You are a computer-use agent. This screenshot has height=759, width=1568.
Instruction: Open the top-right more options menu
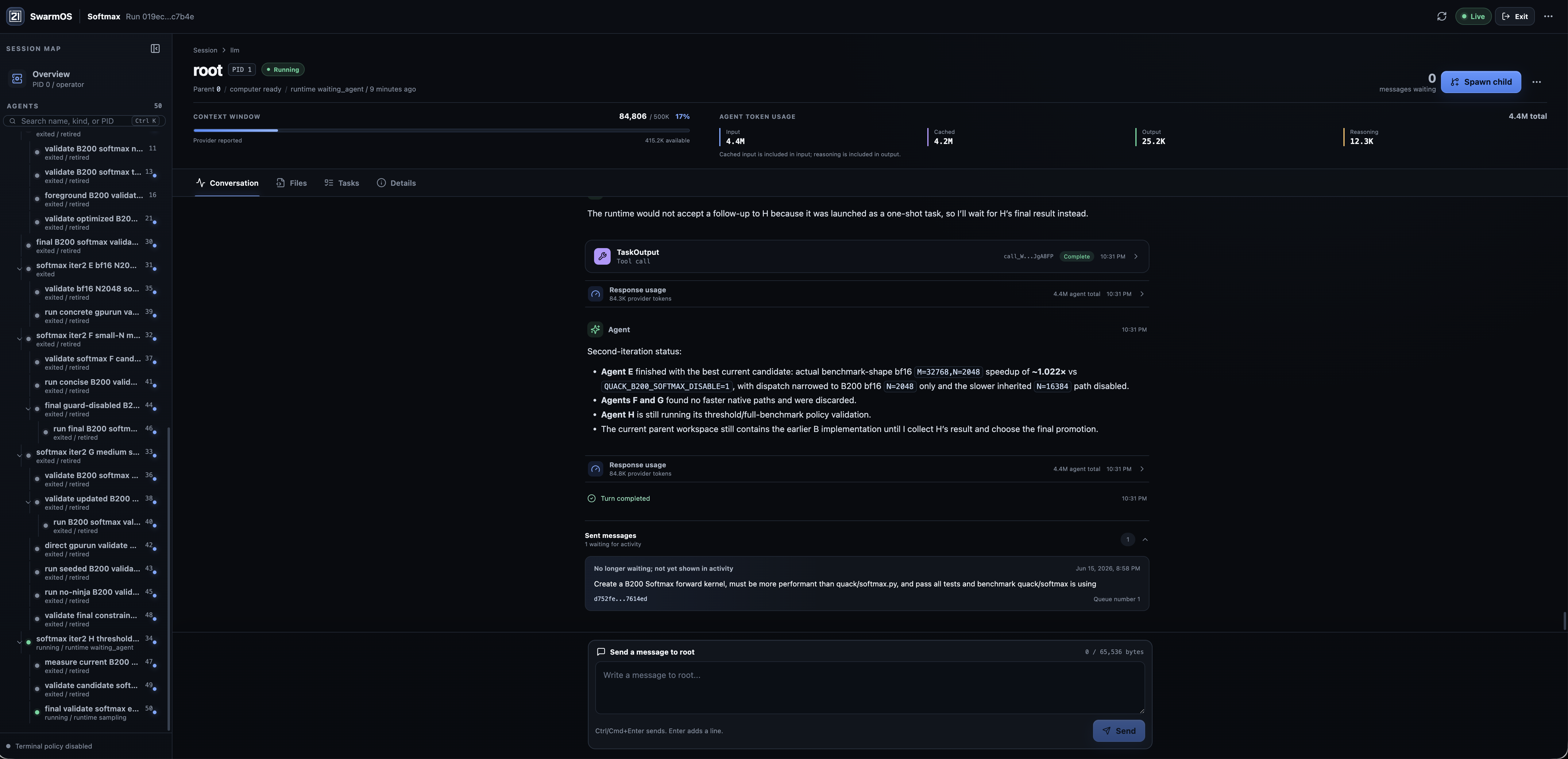point(1549,17)
